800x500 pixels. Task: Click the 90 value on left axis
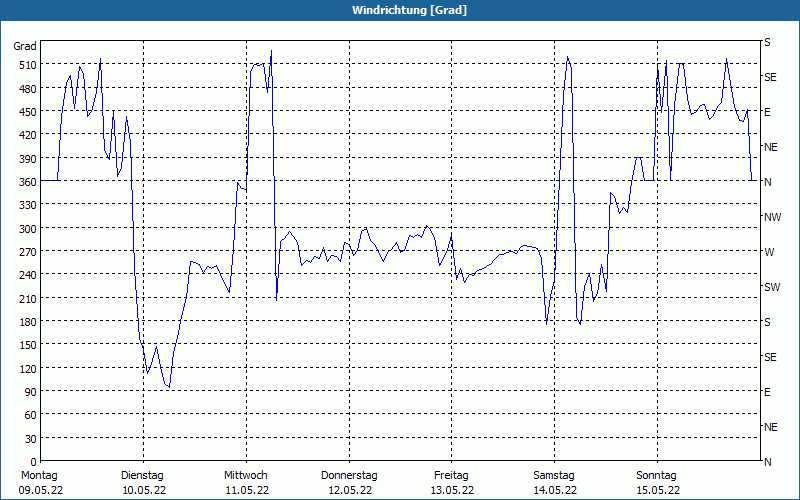[x=31, y=391]
